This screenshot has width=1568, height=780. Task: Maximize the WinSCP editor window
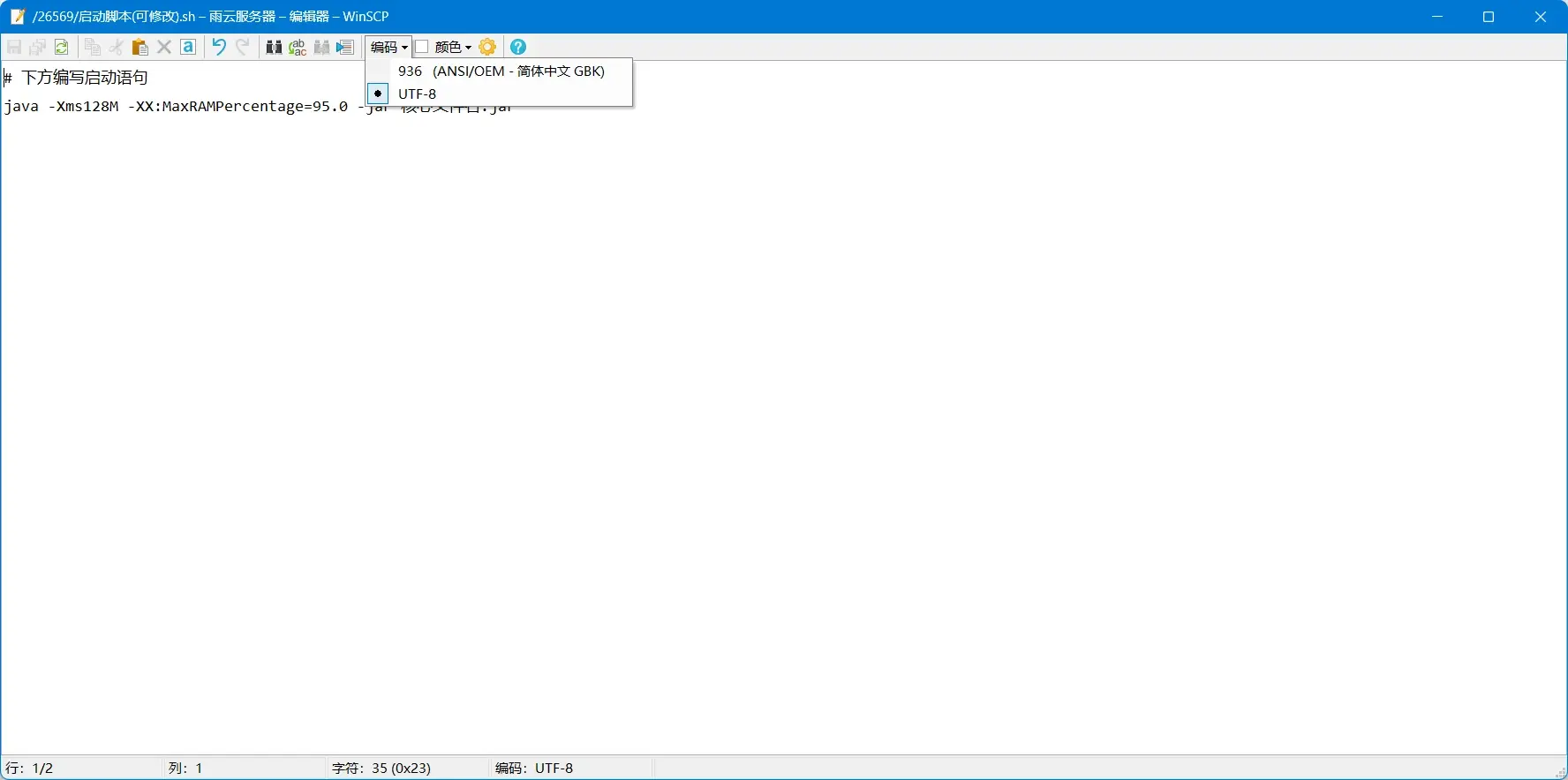(x=1489, y=17)
